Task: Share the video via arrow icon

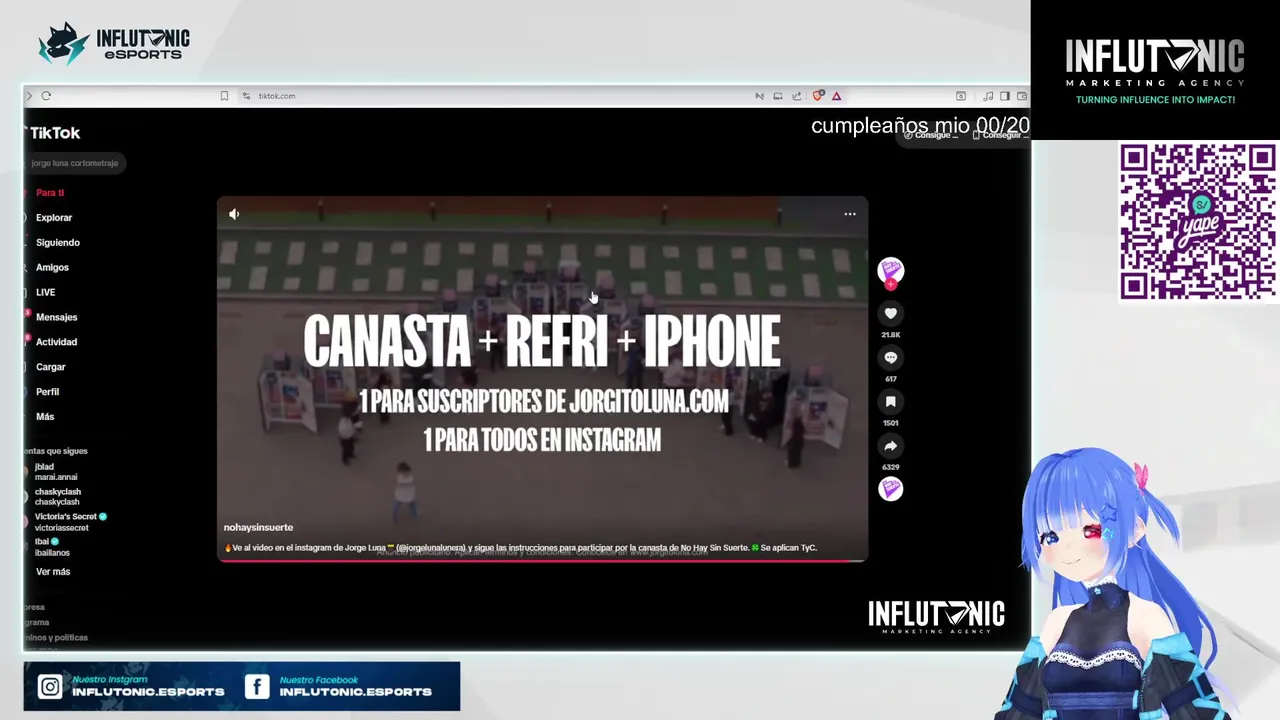Action: (x=890, y=446)
